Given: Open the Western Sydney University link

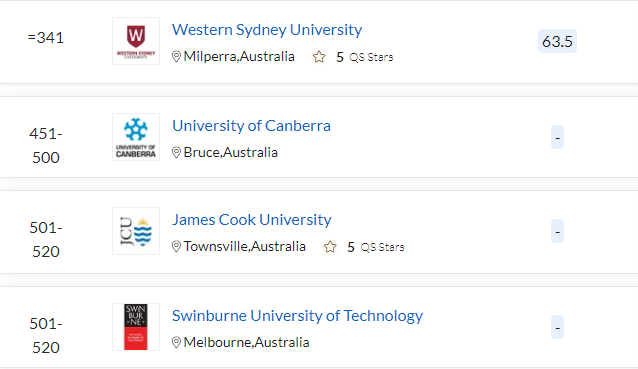Looking at the screenshot, I should pyautogui.click(x=267, y=30).
